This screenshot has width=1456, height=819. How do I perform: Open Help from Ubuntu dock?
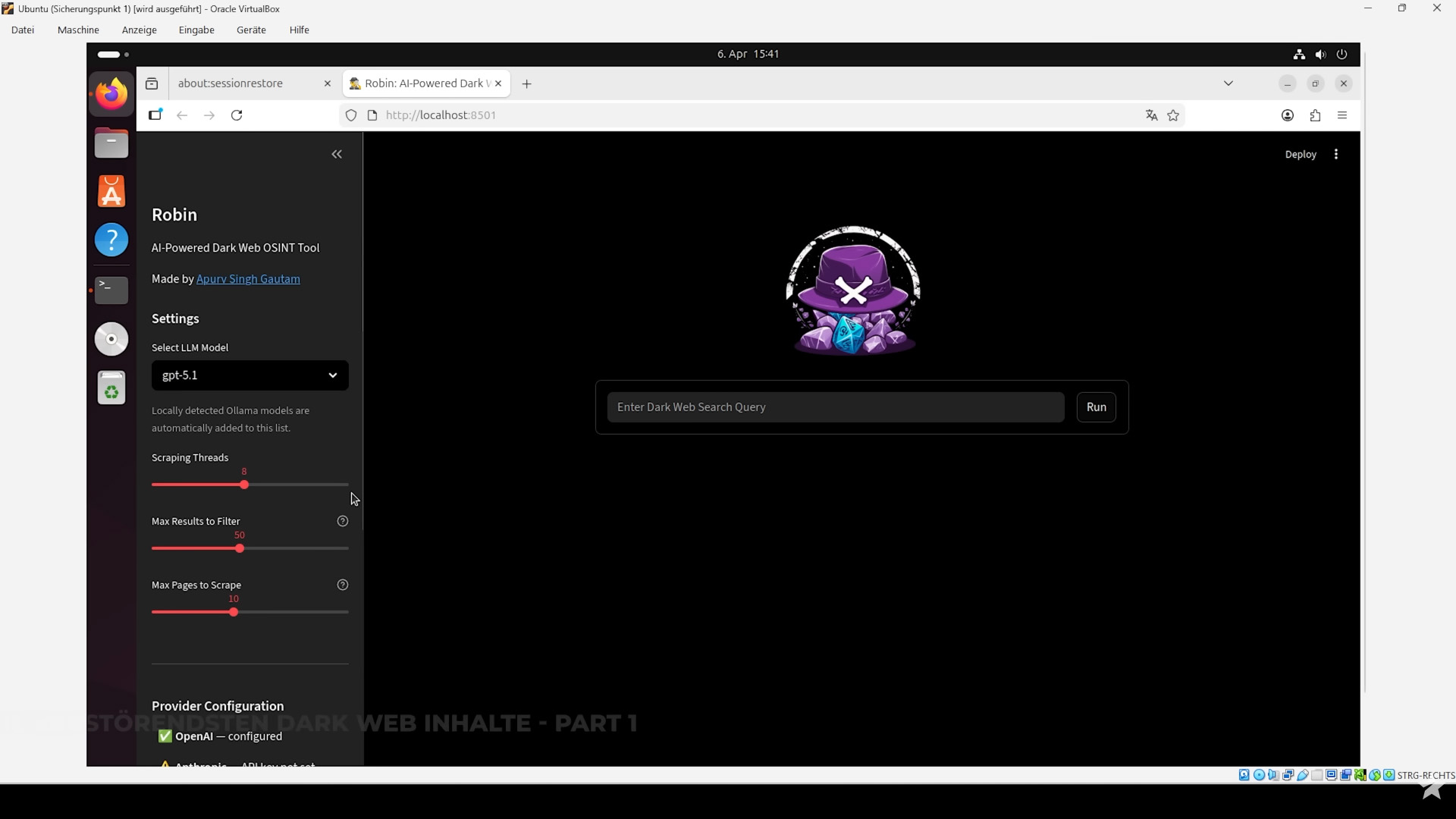click(x=111, y=240)
